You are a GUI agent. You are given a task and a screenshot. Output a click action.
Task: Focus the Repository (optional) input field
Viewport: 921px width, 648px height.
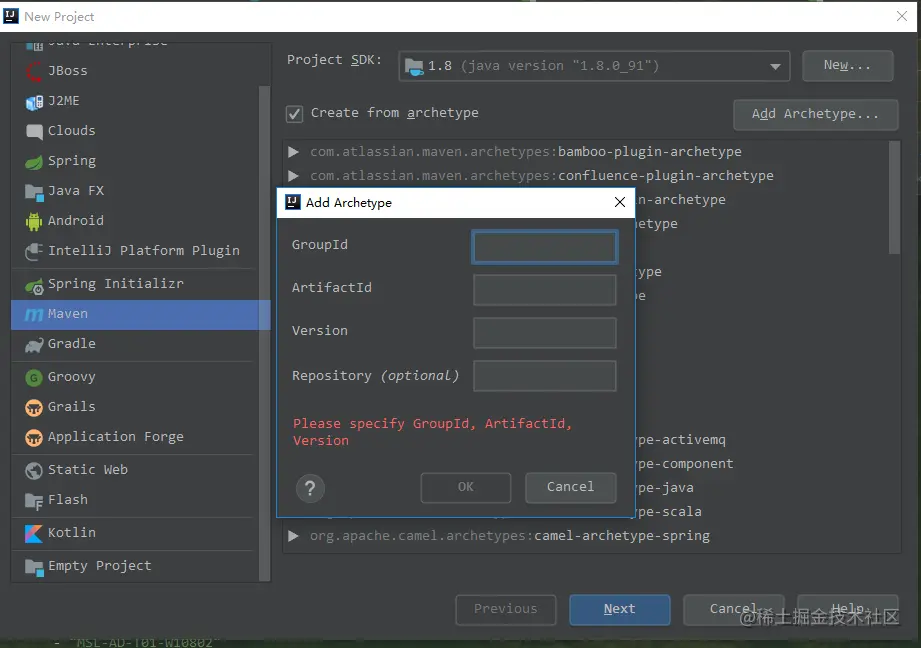(x=544, y=376)
